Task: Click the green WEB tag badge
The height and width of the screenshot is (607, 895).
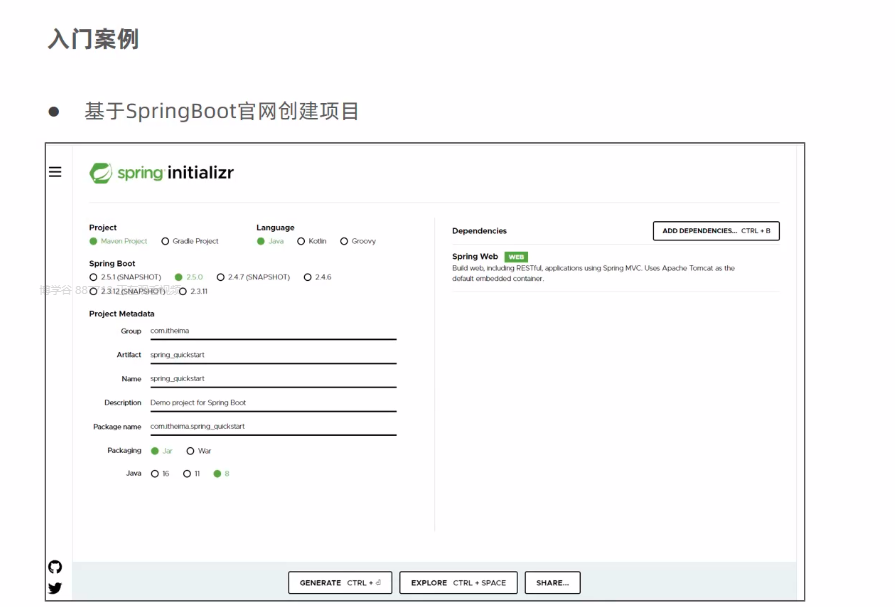Action: point(516,257)
